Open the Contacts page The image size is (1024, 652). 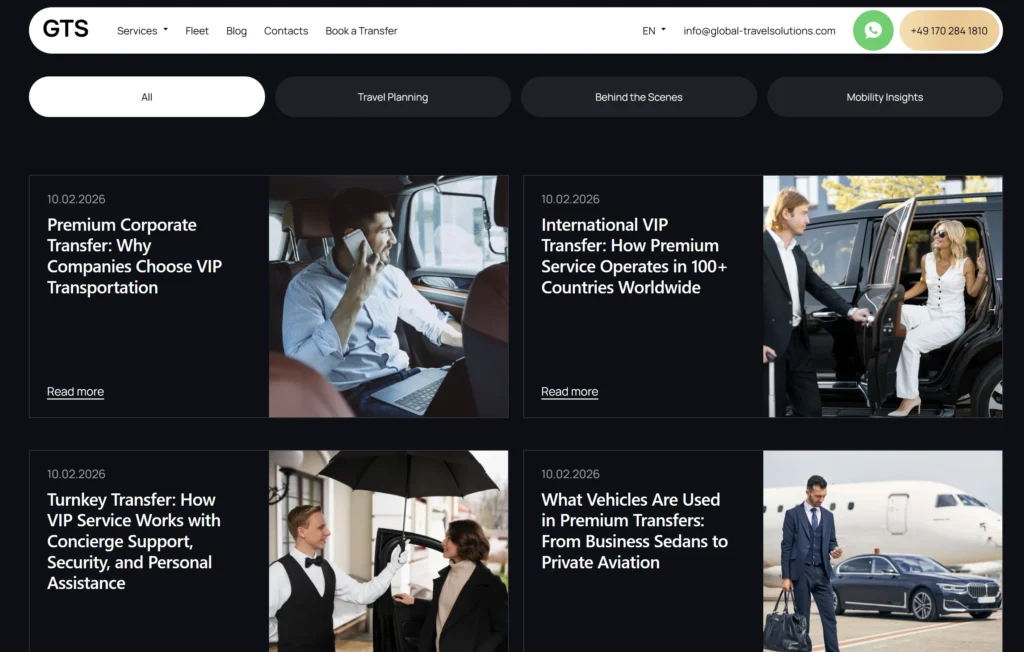[x=286, y=31]
